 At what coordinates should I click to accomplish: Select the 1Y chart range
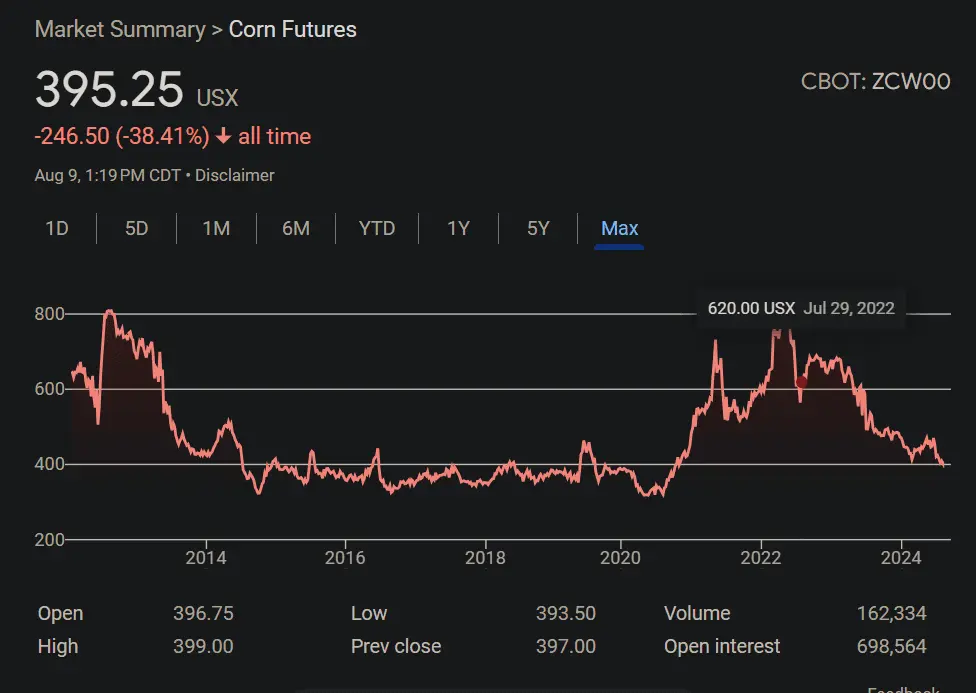458,228
